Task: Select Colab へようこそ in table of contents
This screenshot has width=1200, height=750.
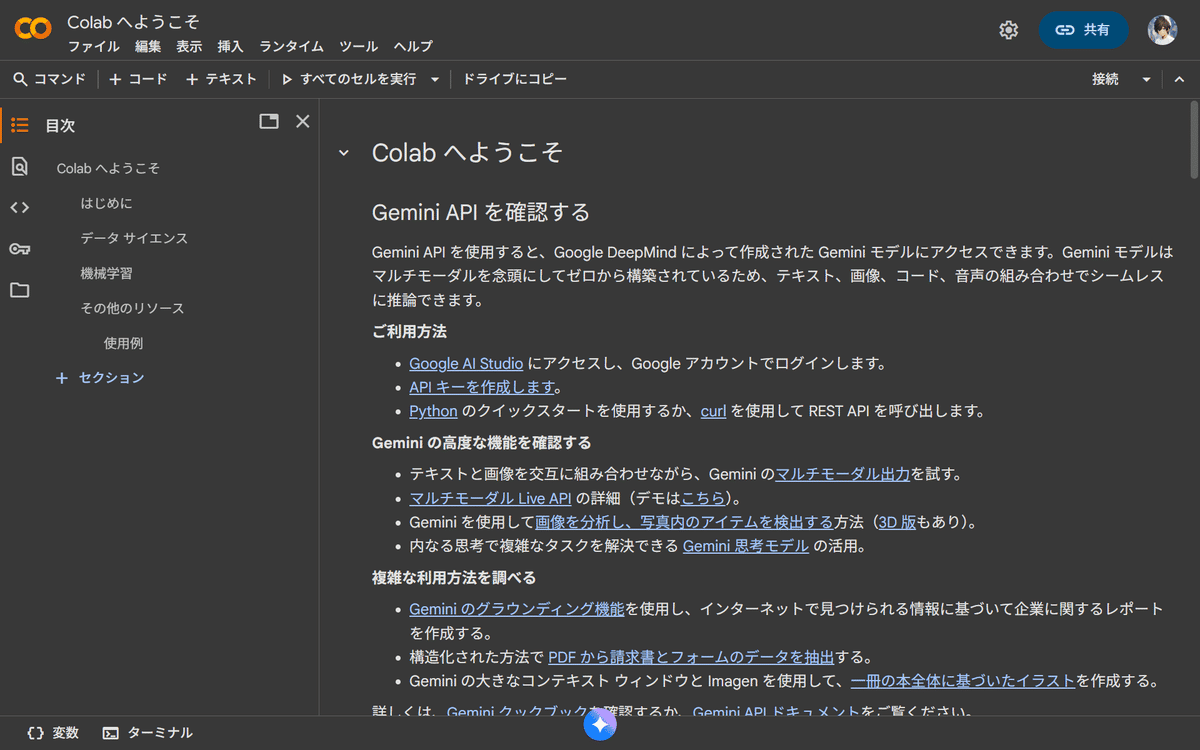Action: click(x=108, y=168)
